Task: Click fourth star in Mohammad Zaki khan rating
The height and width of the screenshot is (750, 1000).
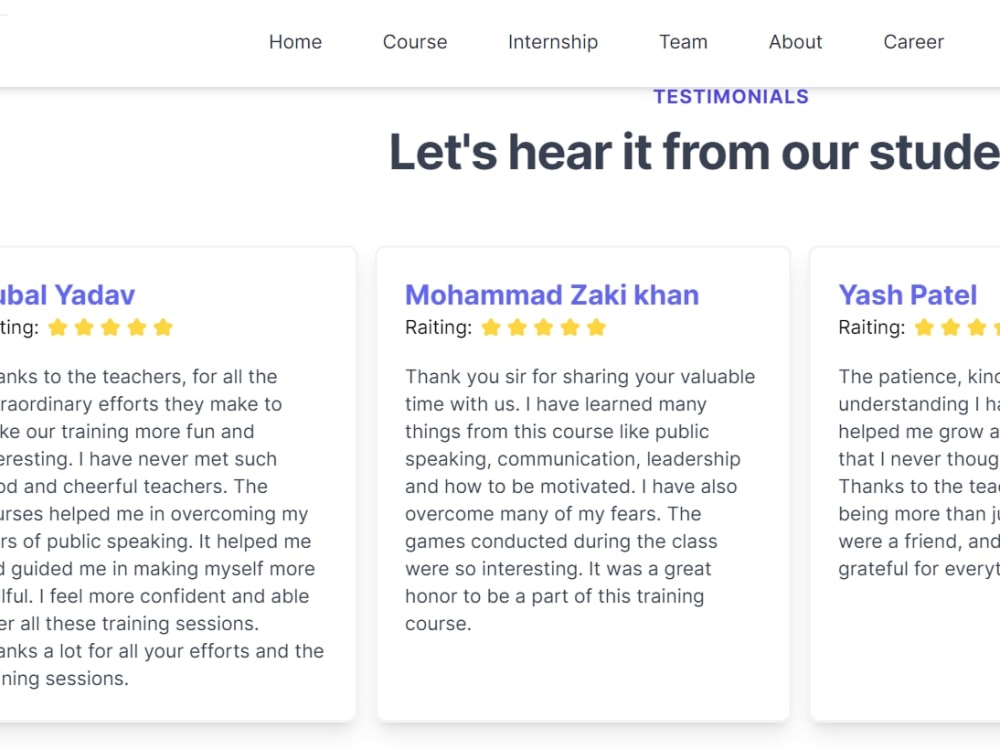Action: [570, 327]
